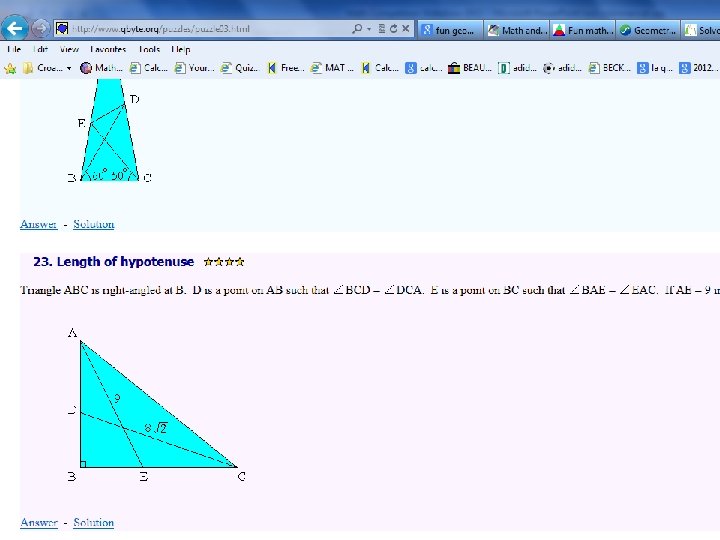Switch to the 'Geometr...' tab
720x540 pixels.
point(648,30)
